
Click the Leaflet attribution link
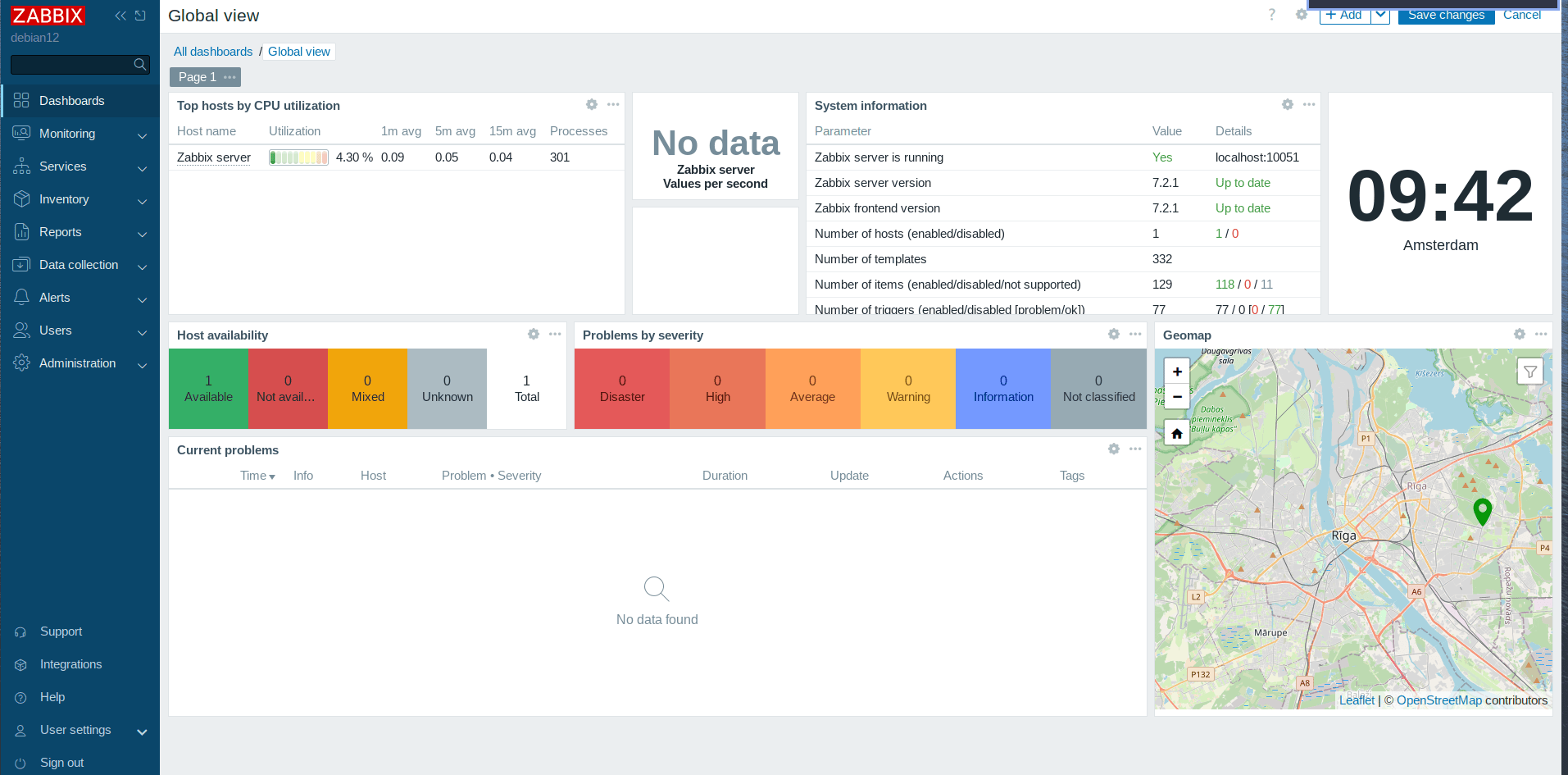1357,700
